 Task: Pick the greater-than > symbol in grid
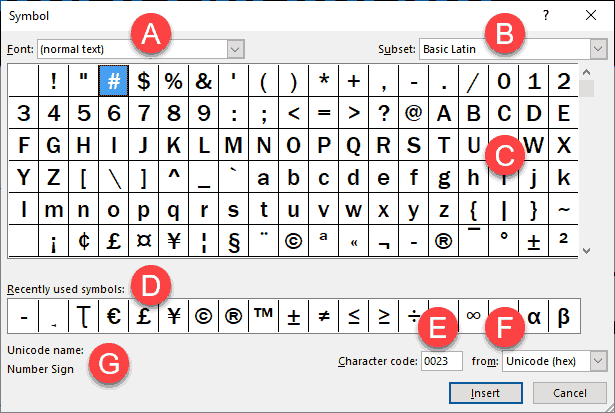click(353, 113)
